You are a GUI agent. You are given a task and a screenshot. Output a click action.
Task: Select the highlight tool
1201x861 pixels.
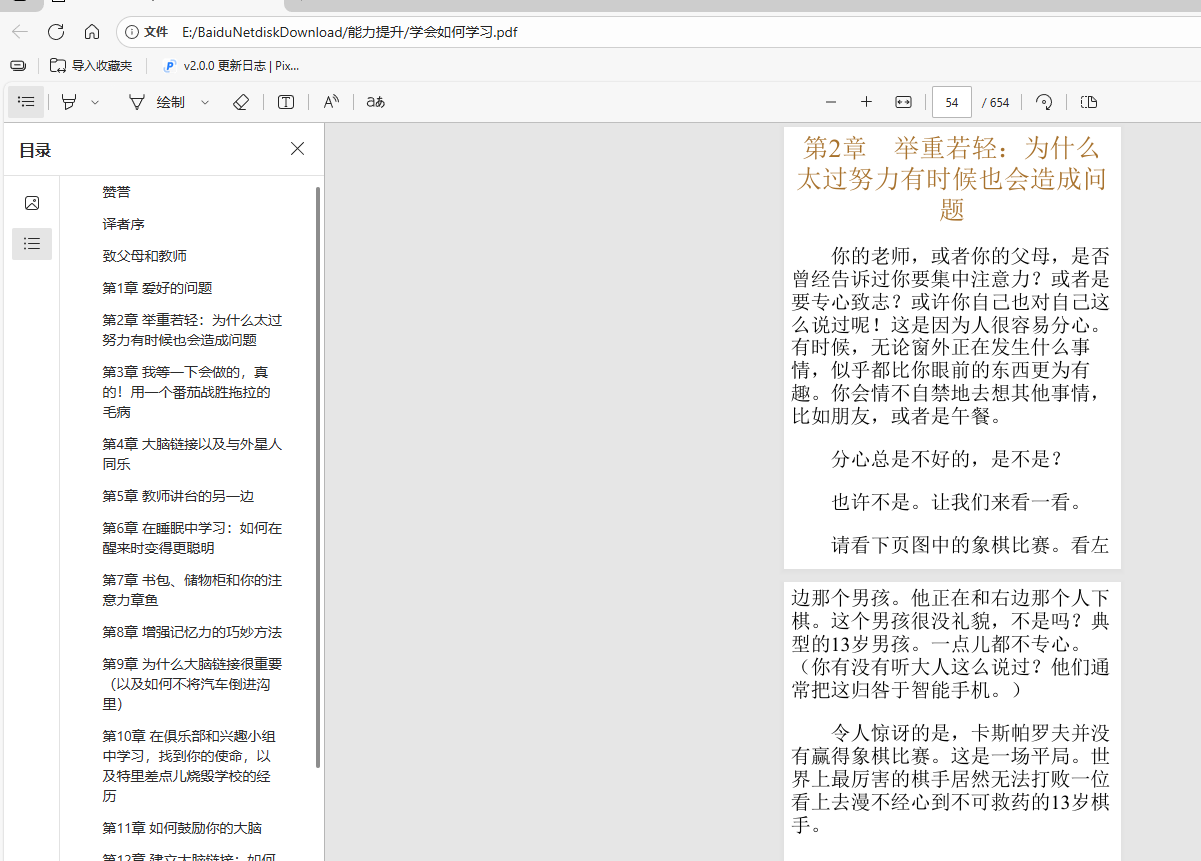(69, 102)
